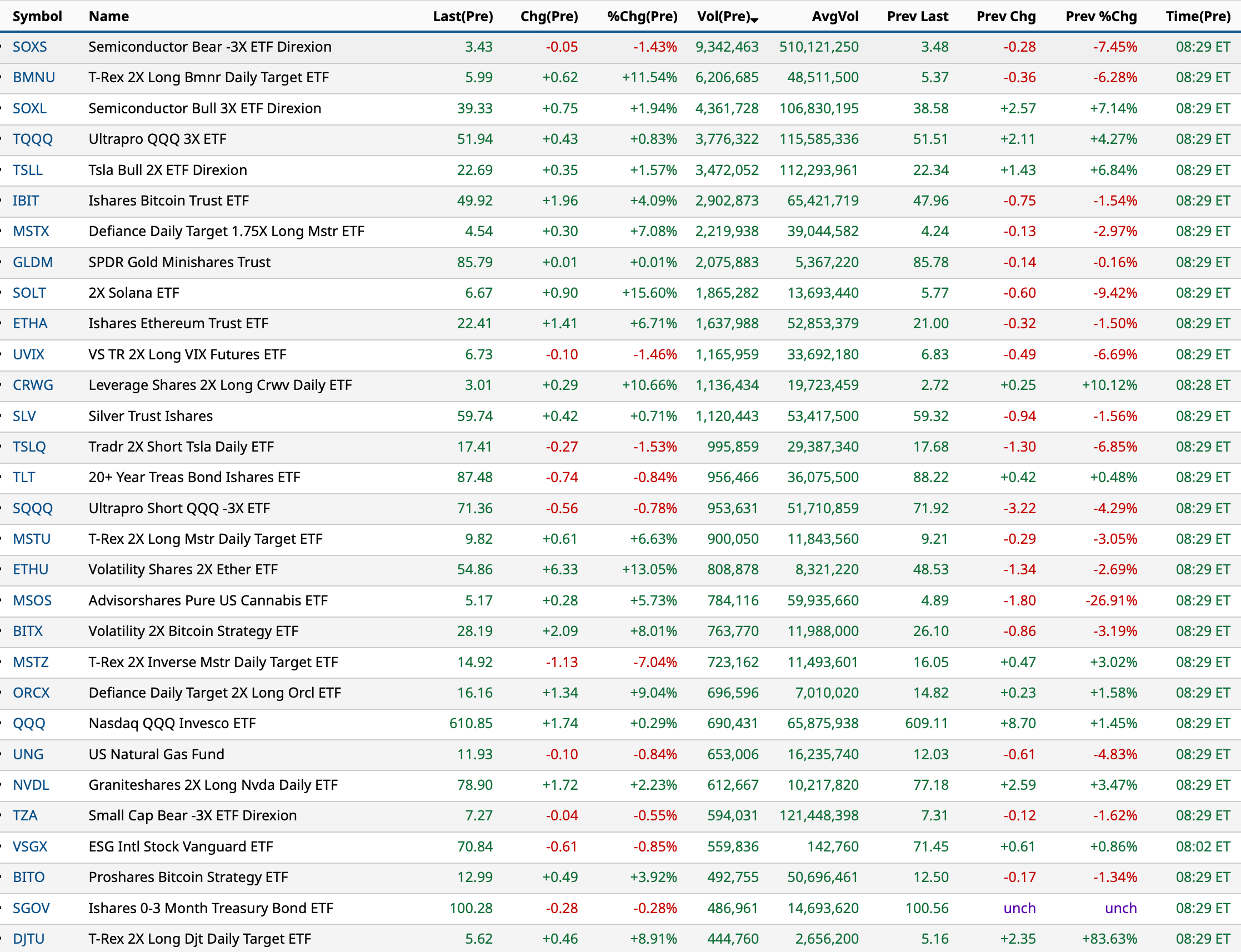1241x952 pixels.
Task: Click the AvgVol column header
Action: pyautogui.click(x=835, y=16)
